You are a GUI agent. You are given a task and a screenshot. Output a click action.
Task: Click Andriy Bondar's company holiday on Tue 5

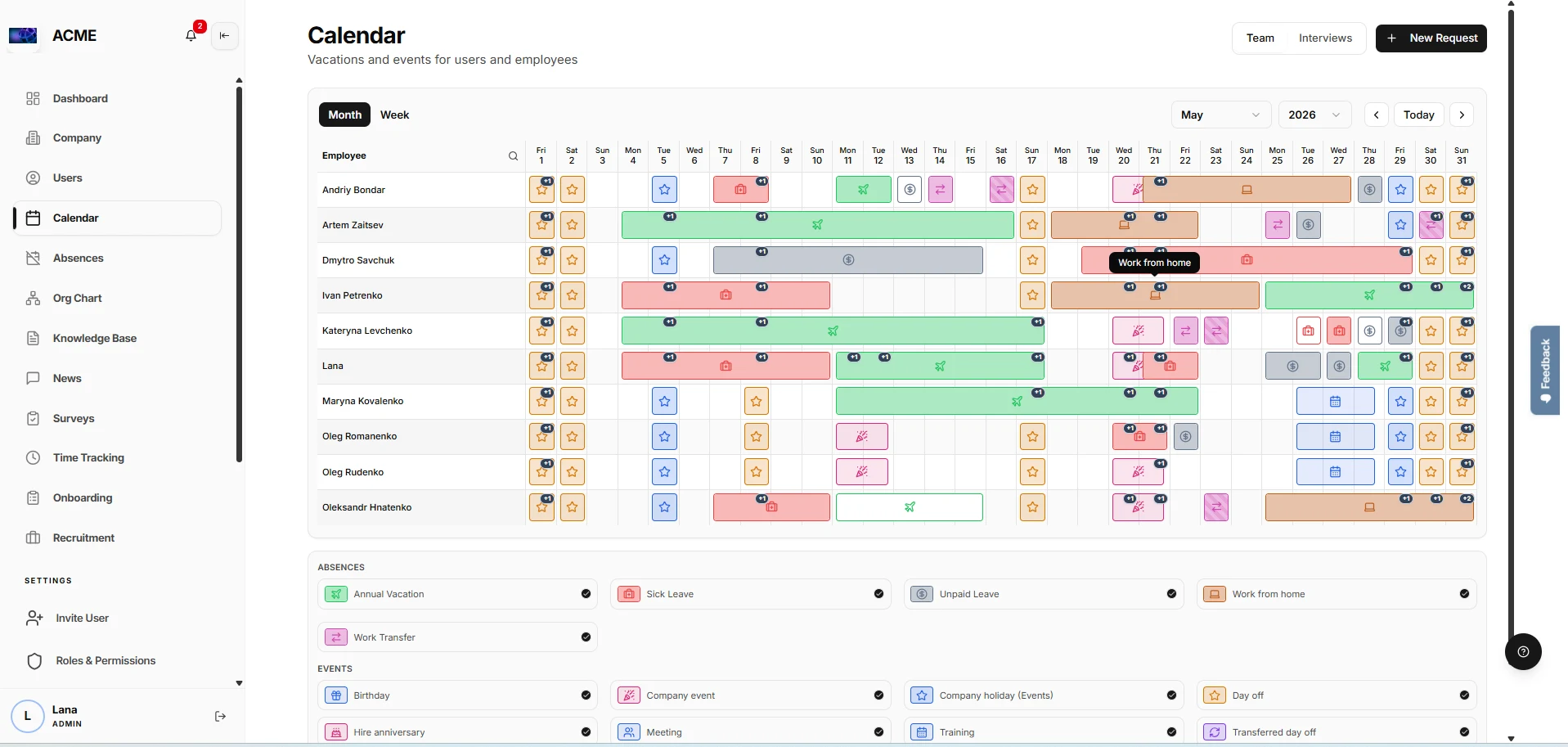[664, 190]
